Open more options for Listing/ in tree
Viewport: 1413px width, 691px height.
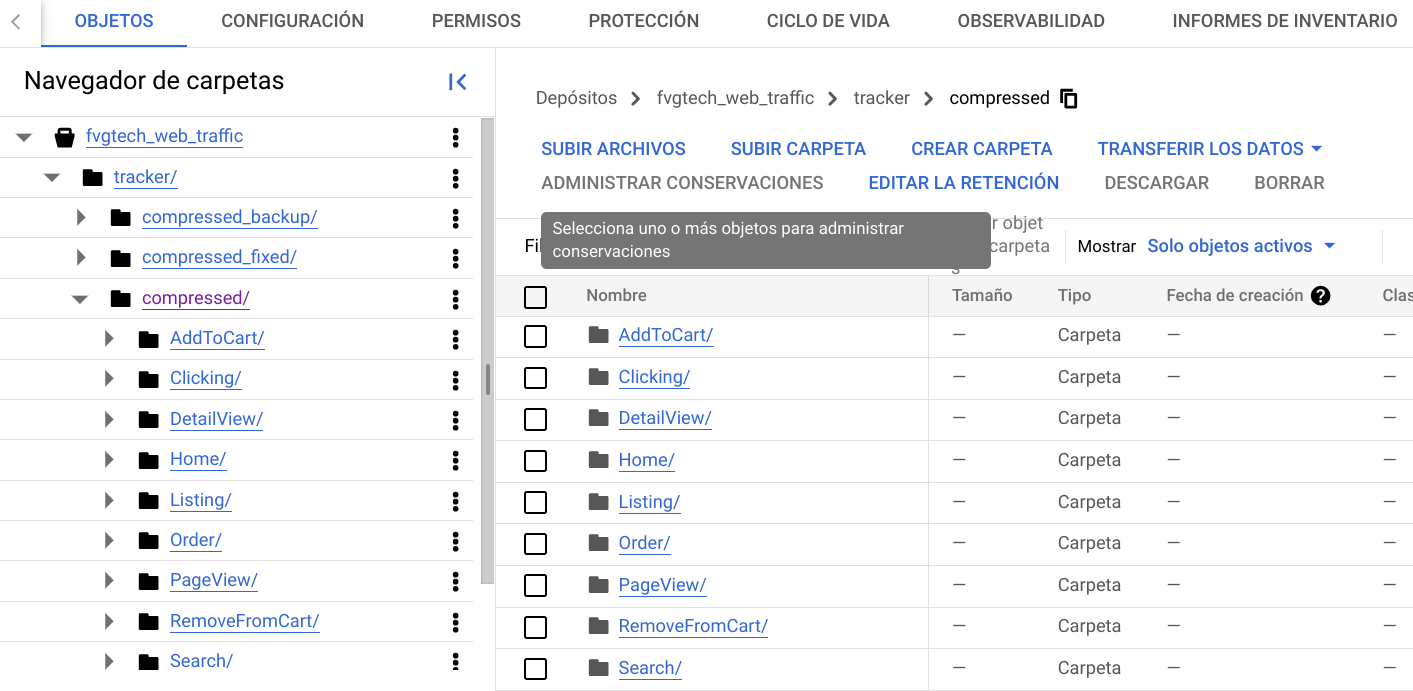click(456, 501)
